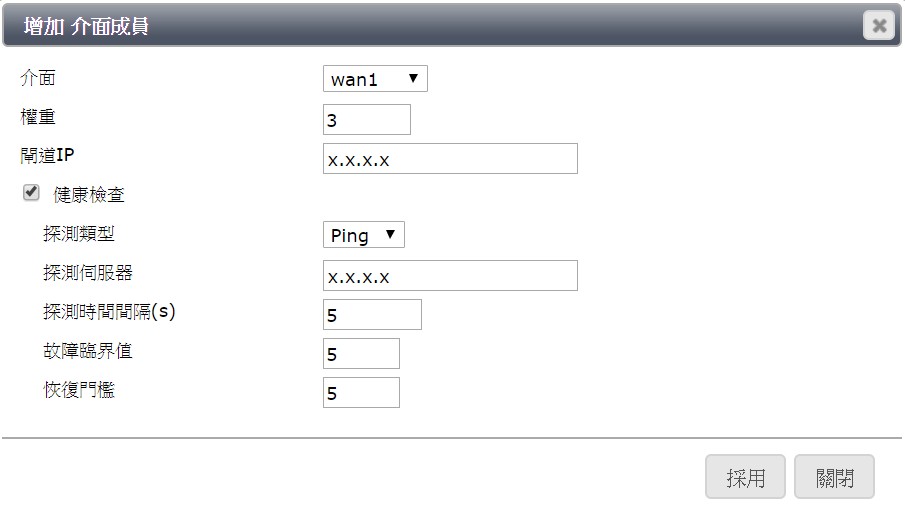Focus the 閘道IP text field

(x=450, y=159)
